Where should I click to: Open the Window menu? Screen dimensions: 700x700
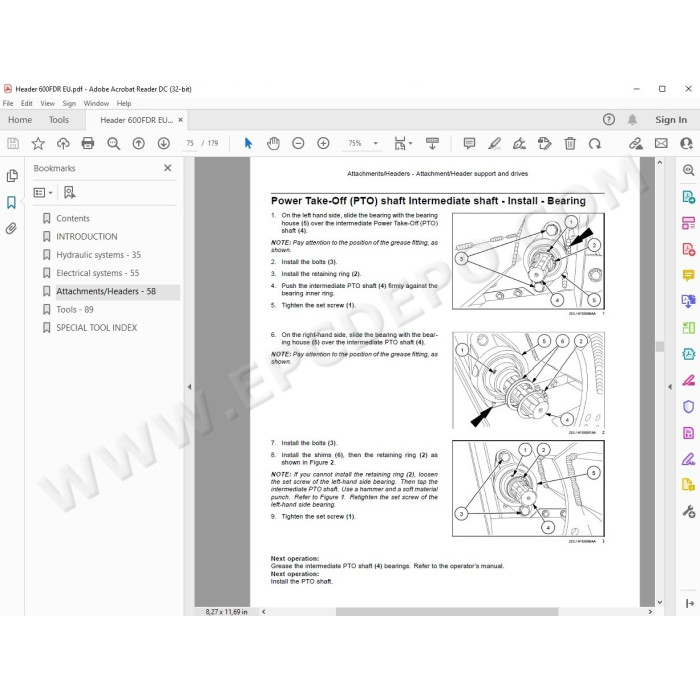96,103
